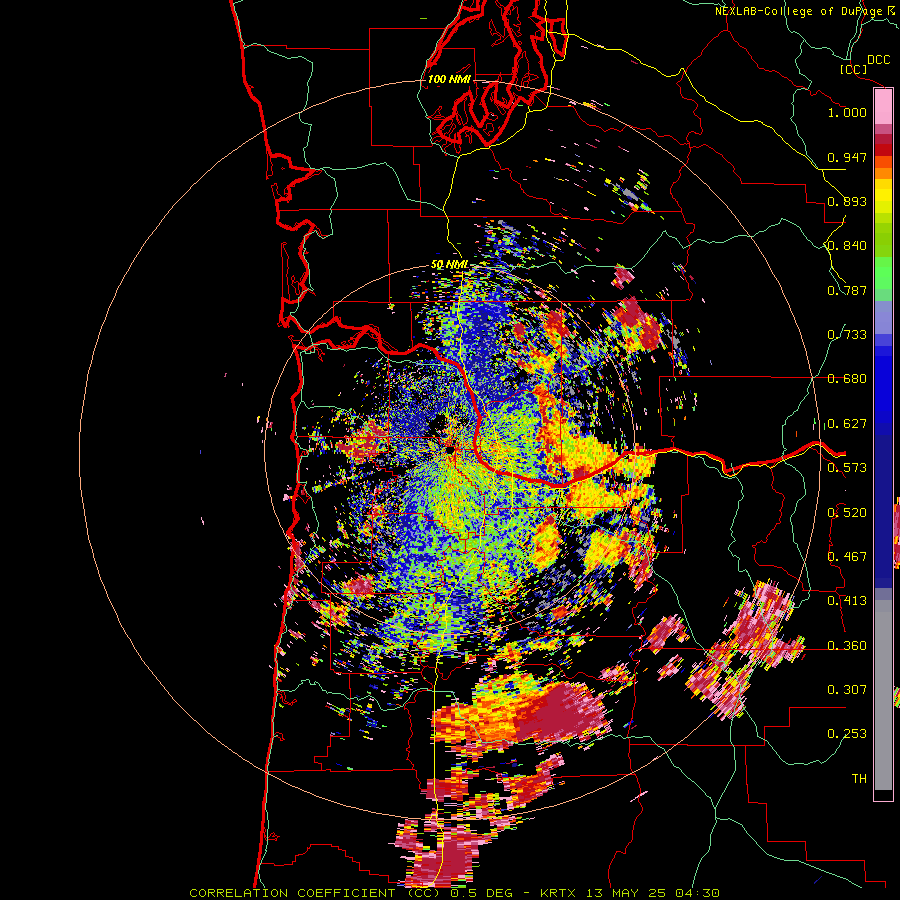Click the TH threshold label

[859, 779]
